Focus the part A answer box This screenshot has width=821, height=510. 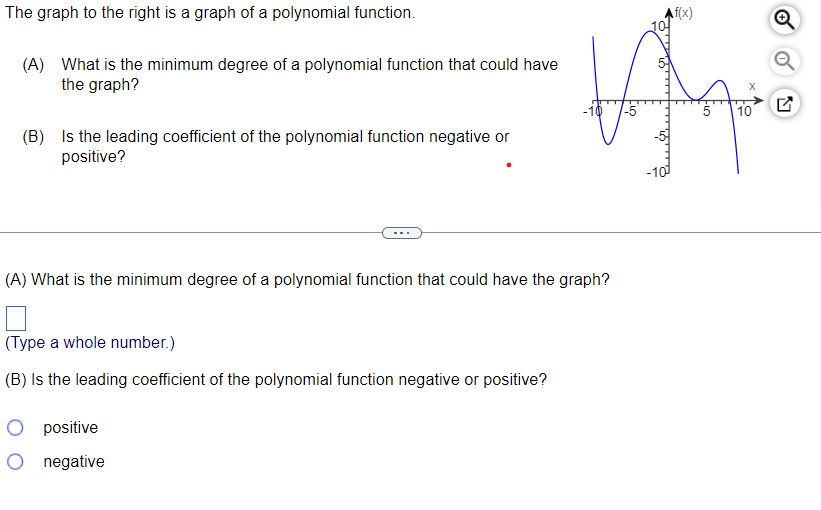[16, 318]
